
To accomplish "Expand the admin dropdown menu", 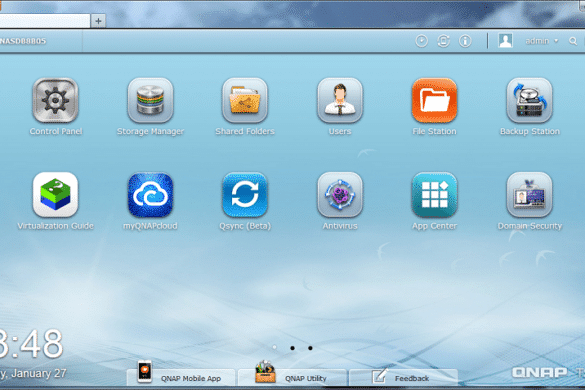I will (x=541, y=41).
